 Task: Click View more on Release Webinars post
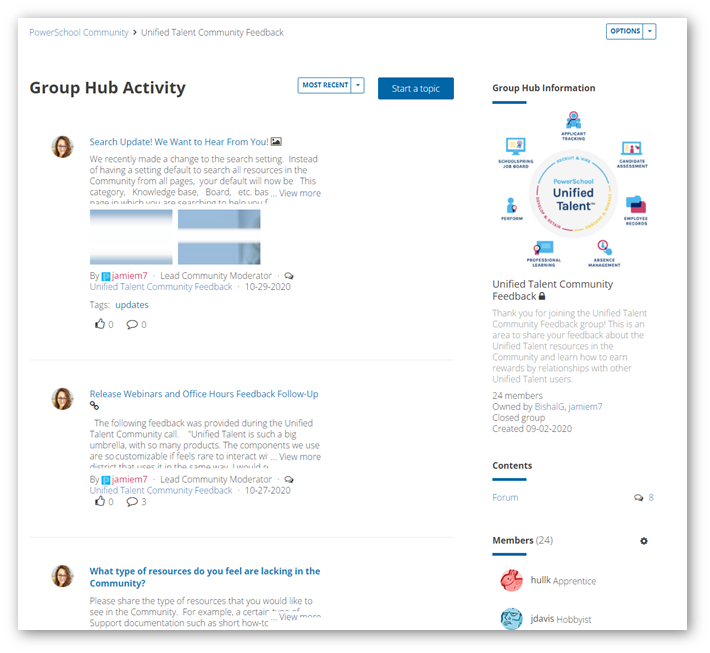[x=300, y=456]
